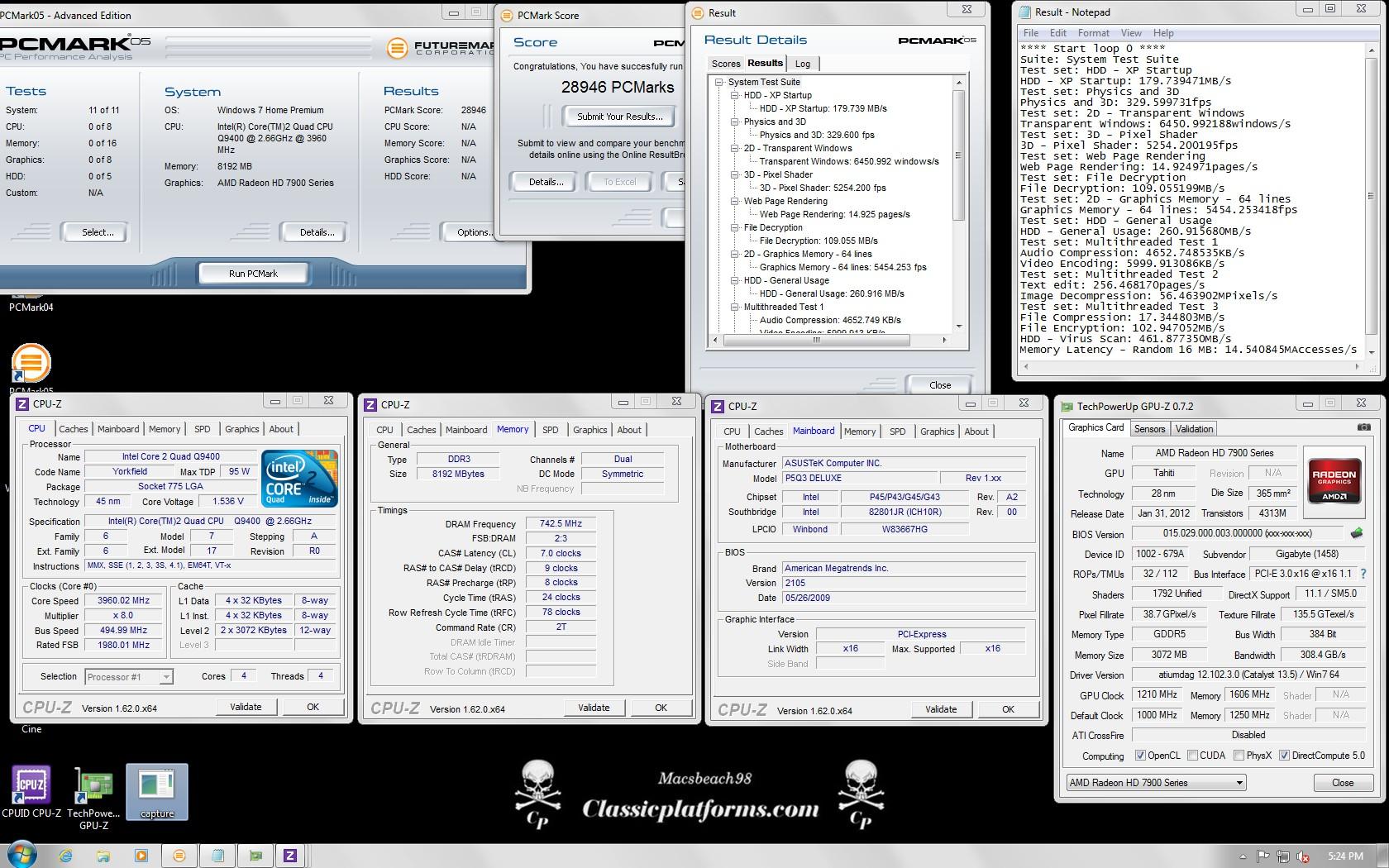
Task: Open Windows Explorer folder taskbar icon
Action: (103, 856)
